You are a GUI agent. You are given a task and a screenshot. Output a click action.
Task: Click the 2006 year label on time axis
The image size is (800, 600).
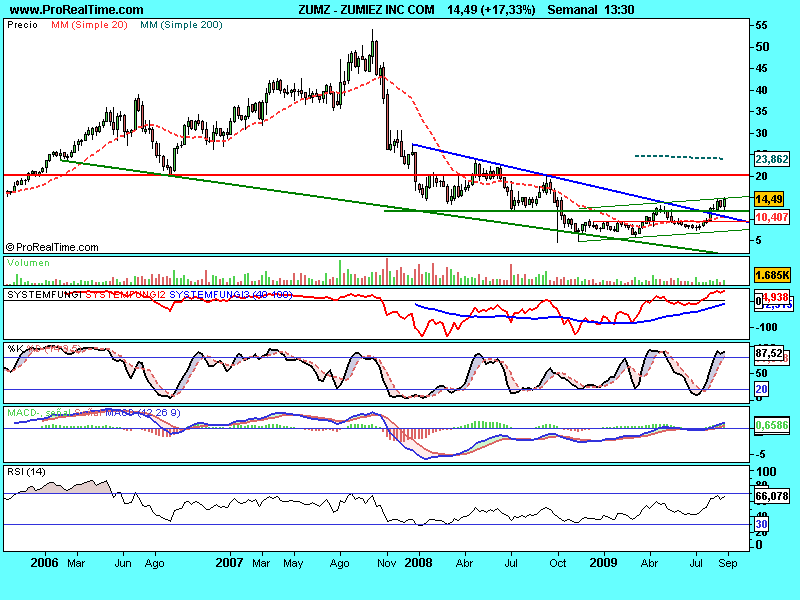pyautogui.click(x=44, y=563)
